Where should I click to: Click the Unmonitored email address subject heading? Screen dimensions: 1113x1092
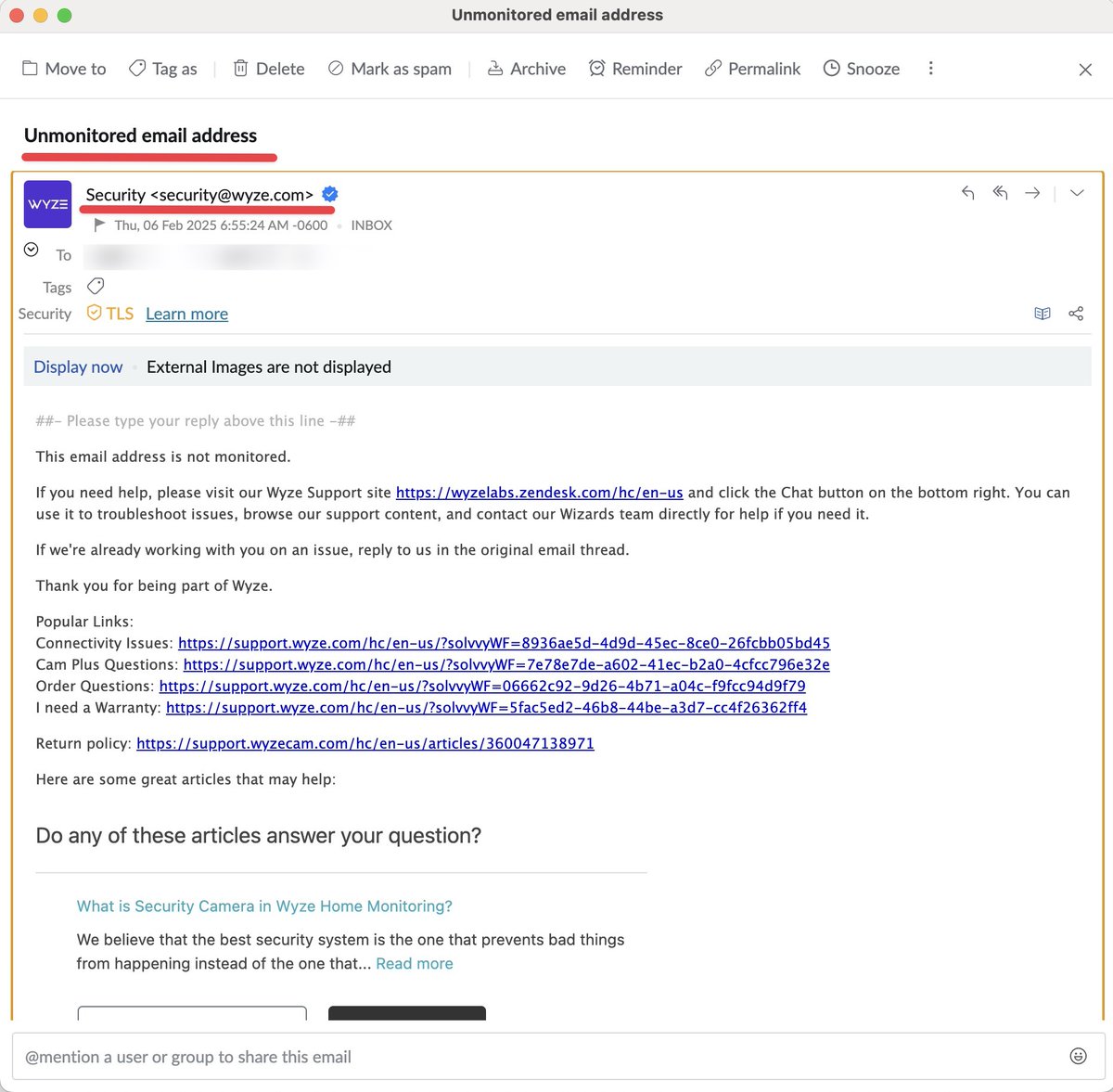tap(140, 135)
